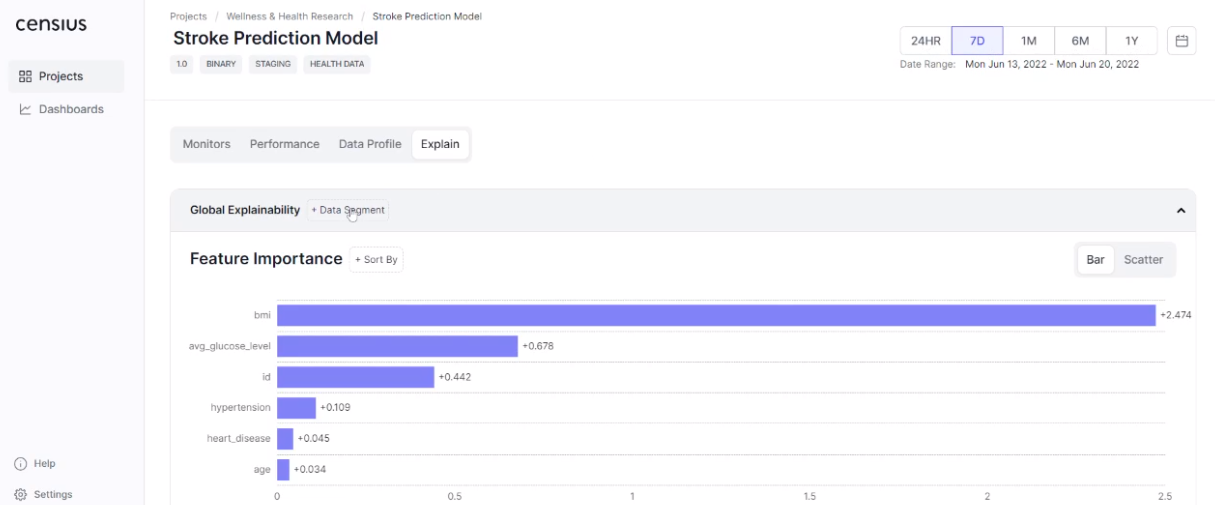Open the Explain tab

coord(440,144)
